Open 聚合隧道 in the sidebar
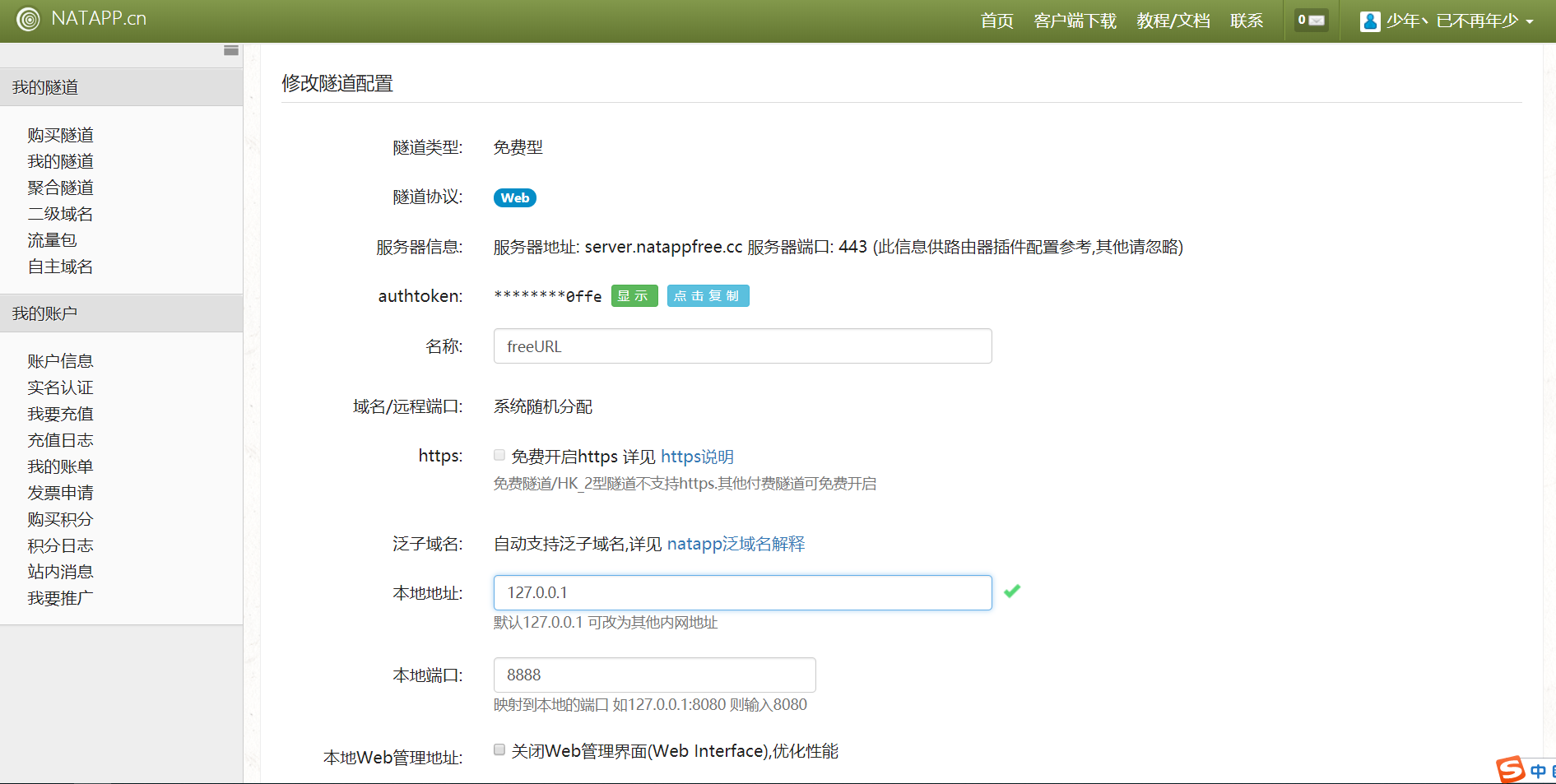This screenshot has height=784, width=1556. point(60,188)
